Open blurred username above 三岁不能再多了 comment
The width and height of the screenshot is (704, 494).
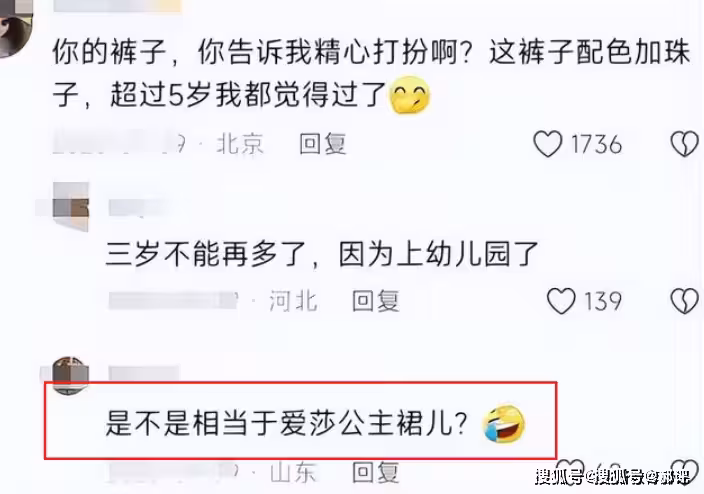pyautogui.click(x=137, y=206)
